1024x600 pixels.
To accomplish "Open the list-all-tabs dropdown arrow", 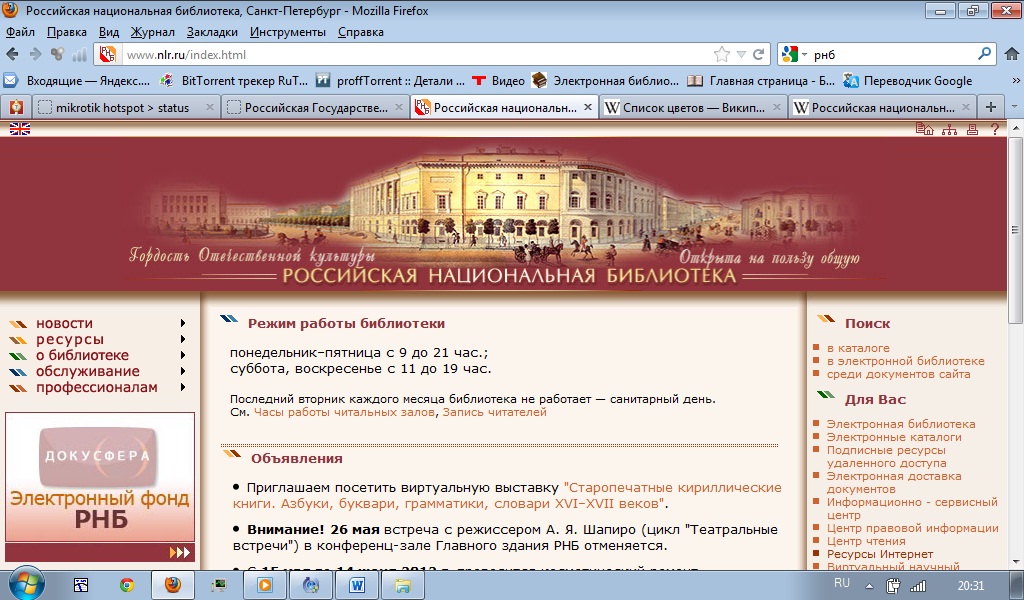I will (x=1014, y=107).
